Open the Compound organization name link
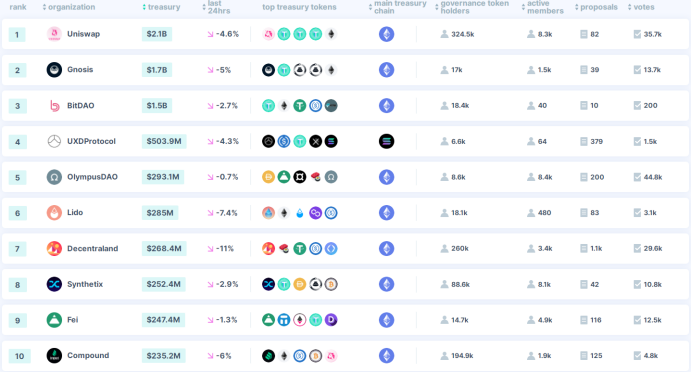Image resolution: width=692 pixels, height=372 pixels. click(88, 356)
